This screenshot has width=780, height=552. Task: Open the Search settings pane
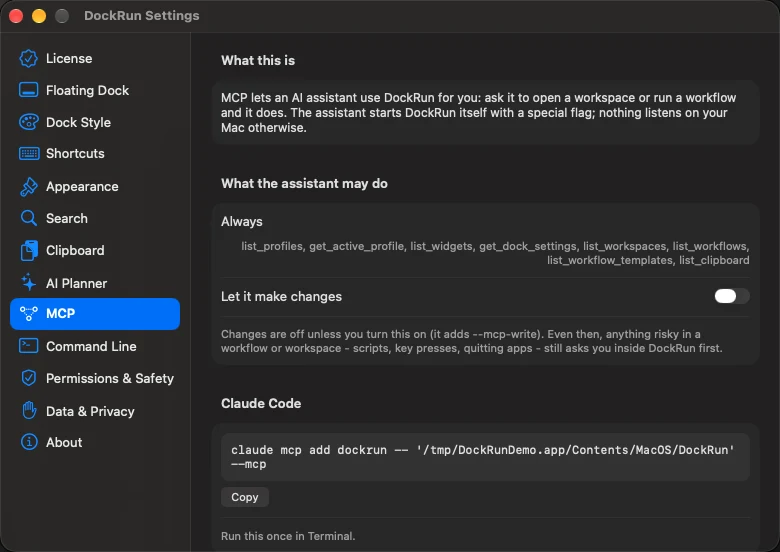[95, 218]
